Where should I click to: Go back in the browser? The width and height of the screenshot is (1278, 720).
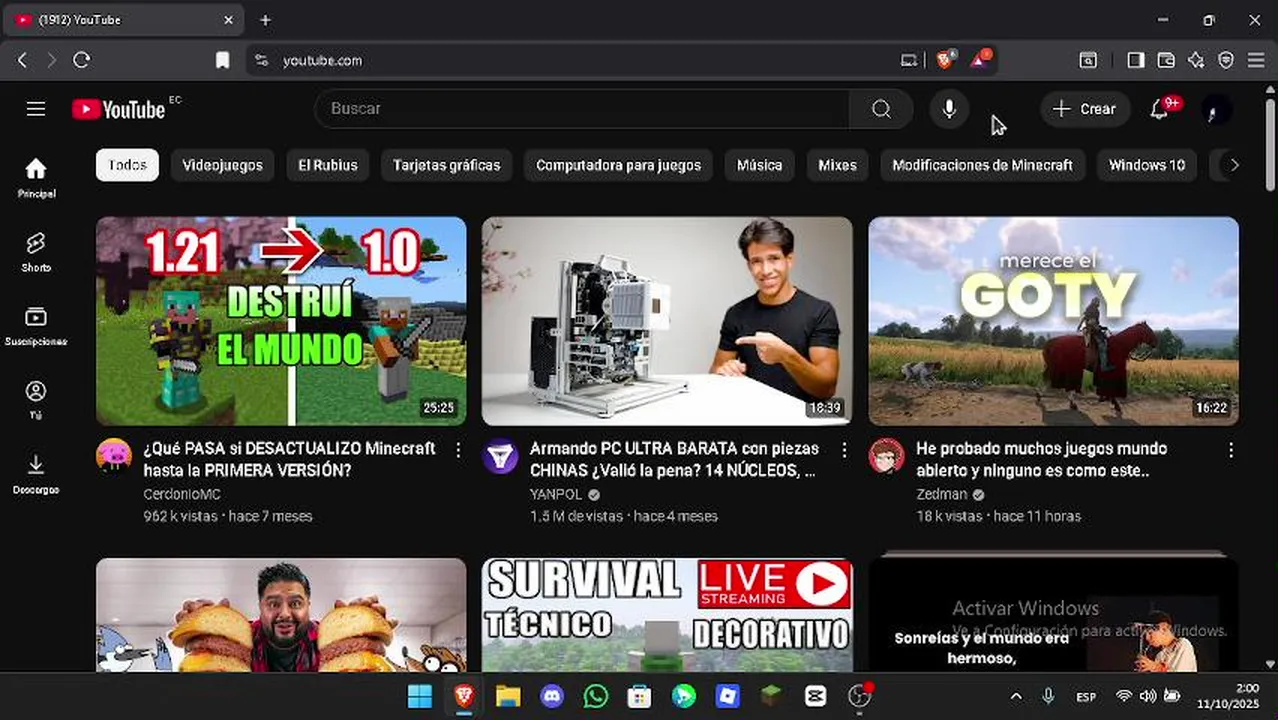(22, 60)
